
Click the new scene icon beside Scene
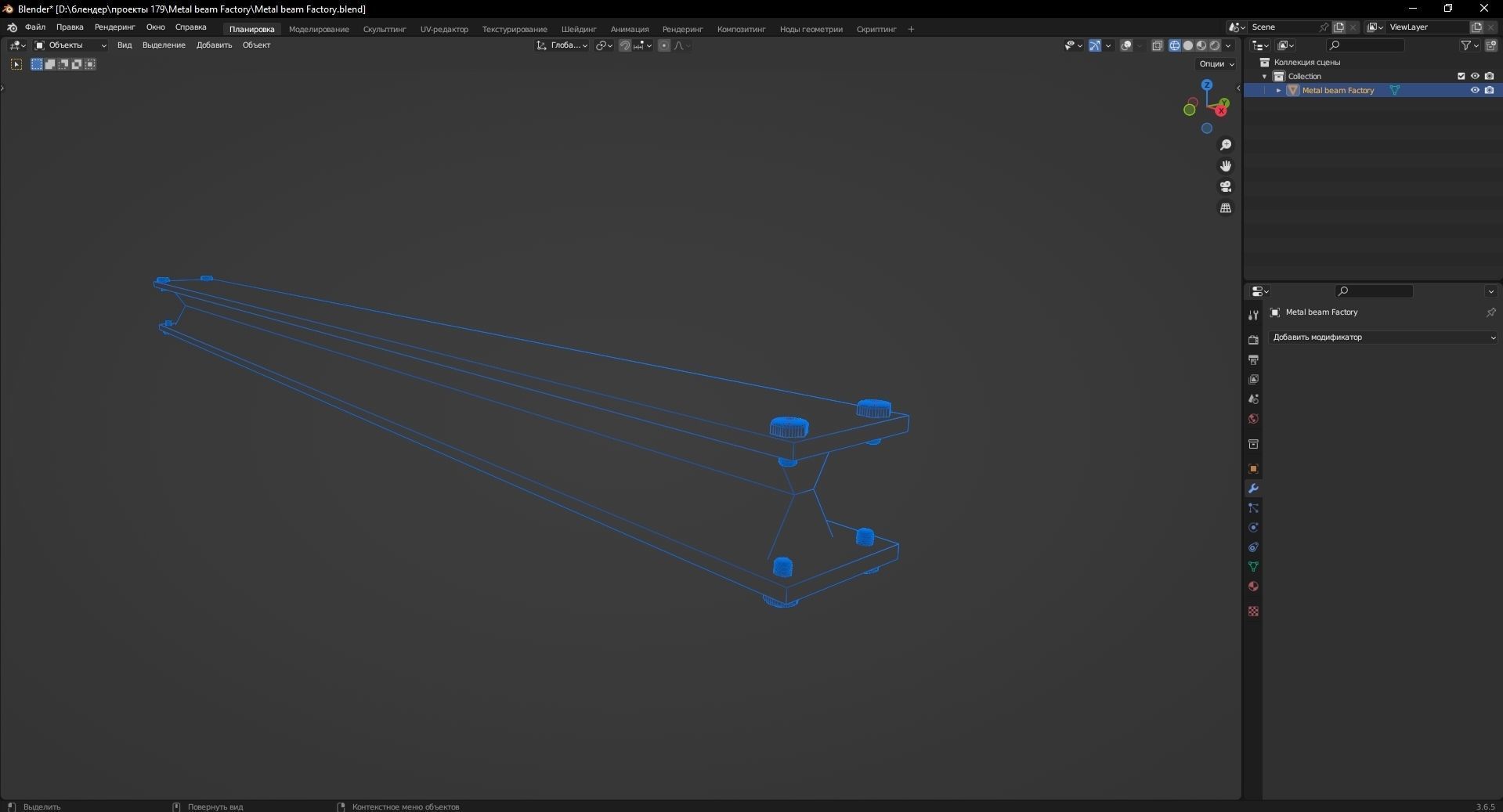(1339, 27)
